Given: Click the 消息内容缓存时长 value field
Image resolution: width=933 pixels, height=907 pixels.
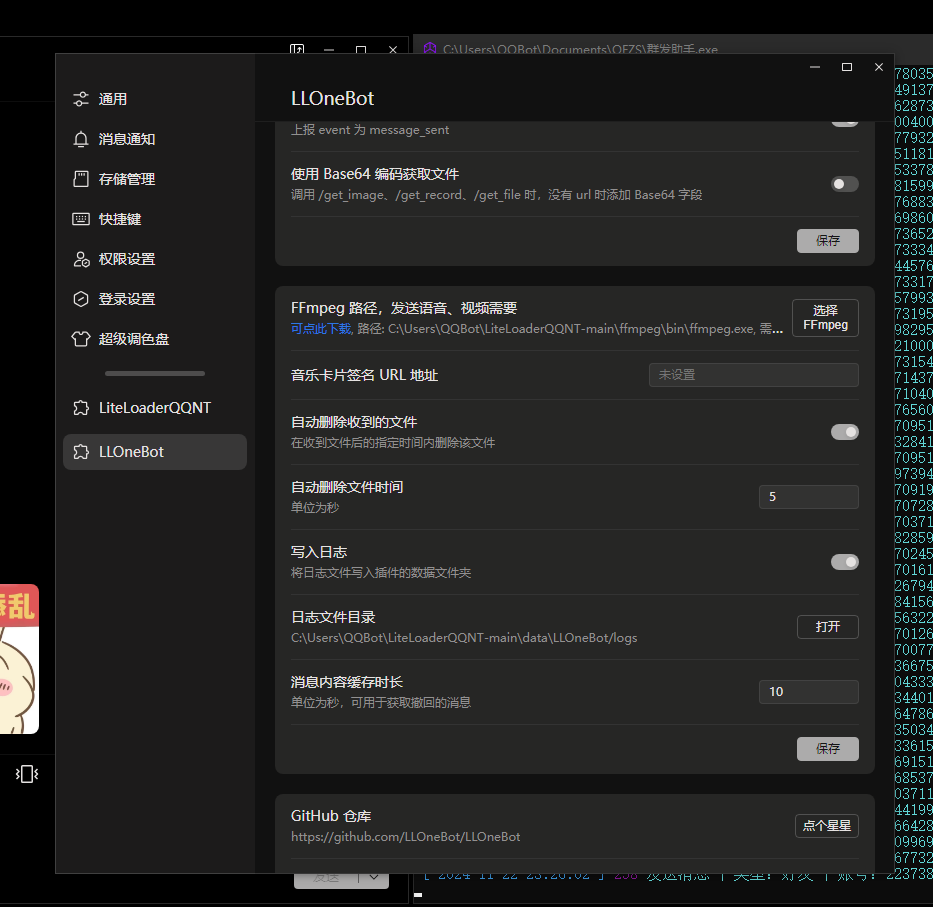Looking at the screenshot, I should (x=808, y=691).
